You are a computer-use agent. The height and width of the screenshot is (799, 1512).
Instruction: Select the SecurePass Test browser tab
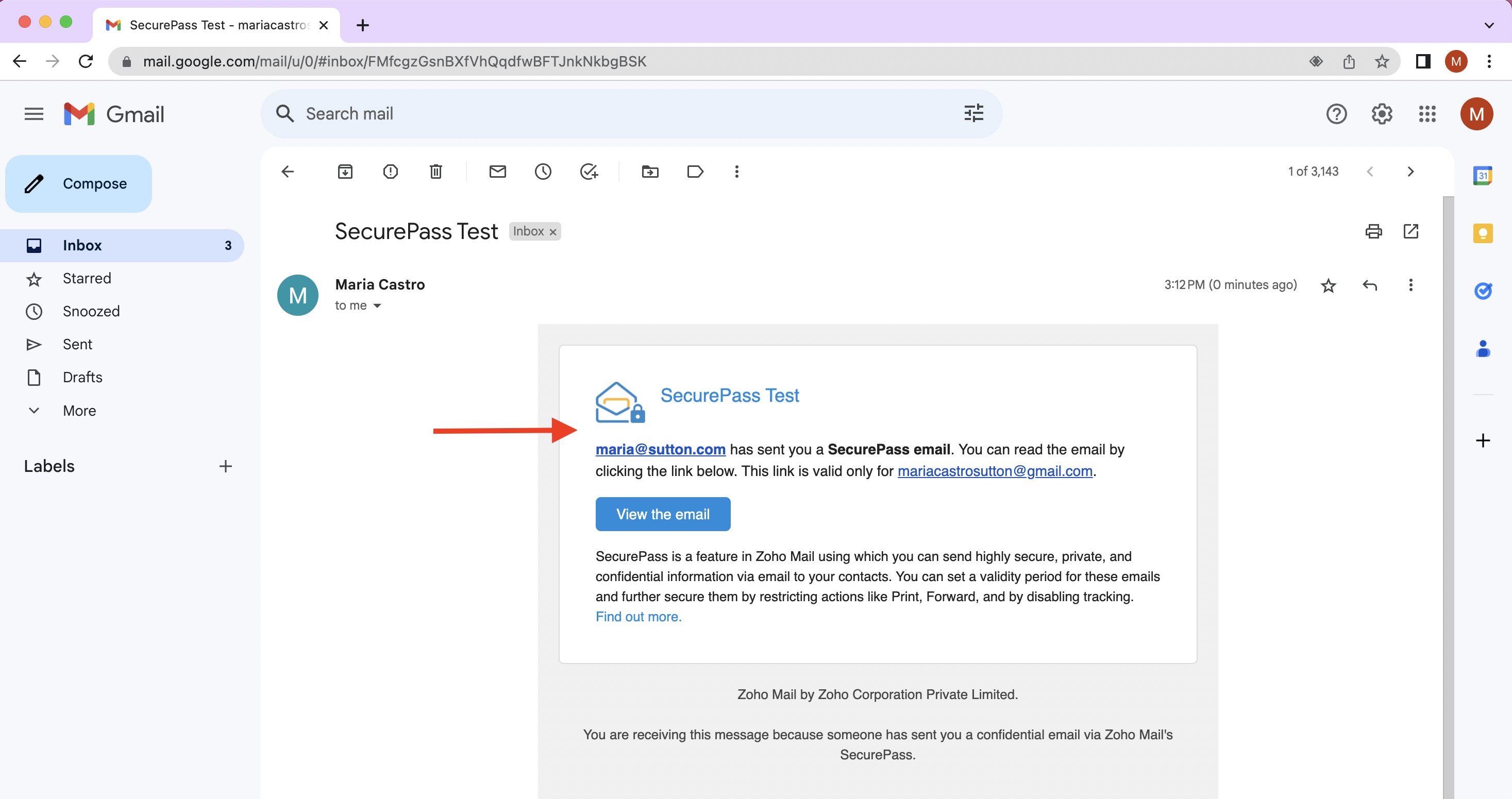pos(216,25)
